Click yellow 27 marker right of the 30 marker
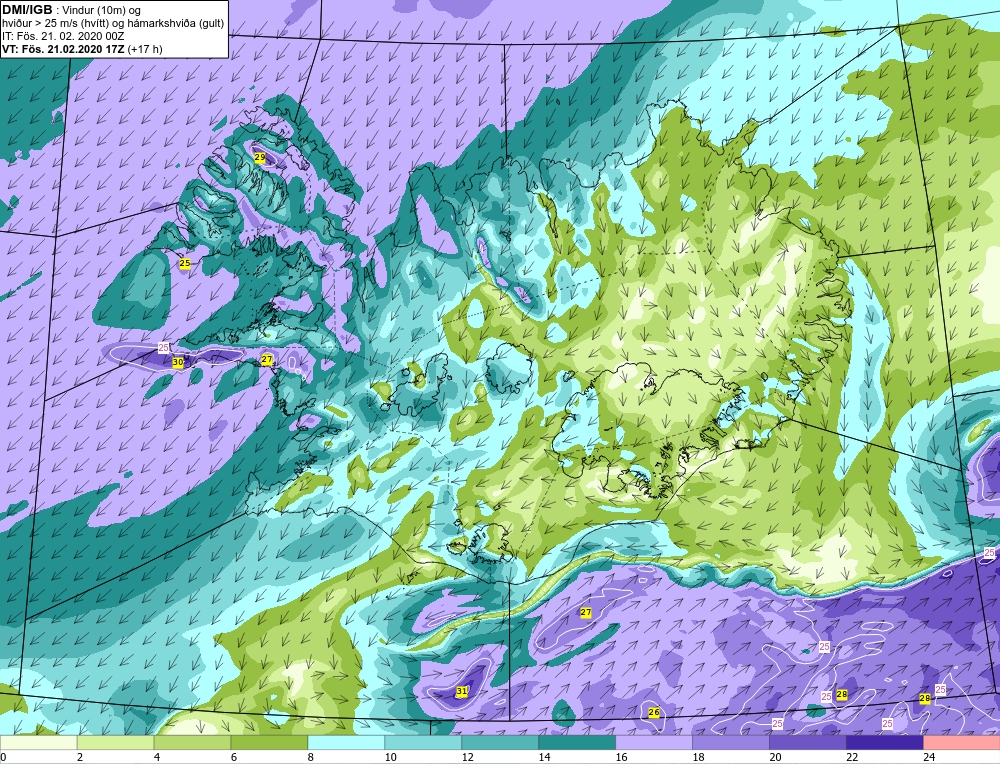1000x764 pixels. click(267, 360)
